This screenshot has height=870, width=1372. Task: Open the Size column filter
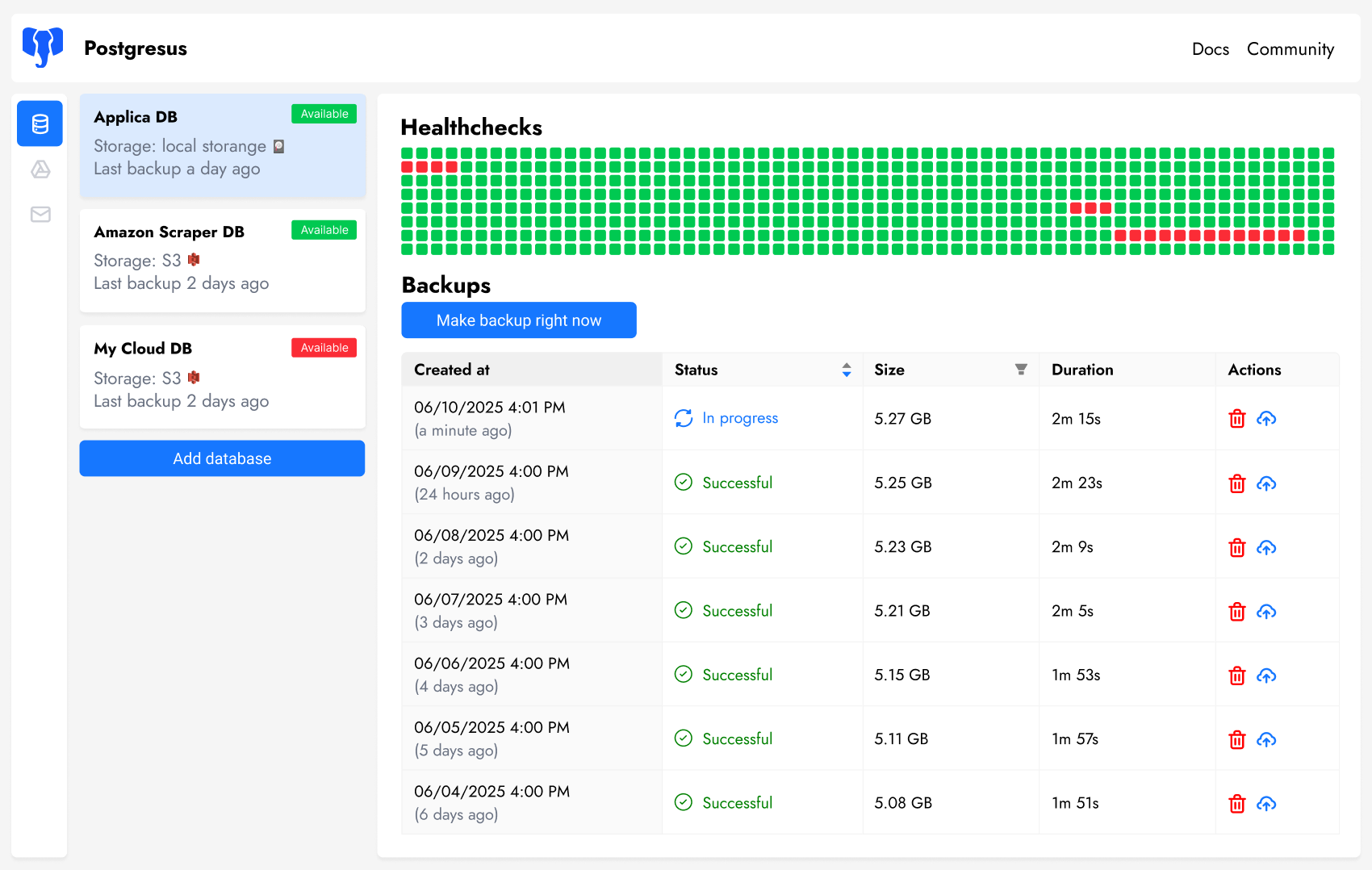[x=1022, y=369]
